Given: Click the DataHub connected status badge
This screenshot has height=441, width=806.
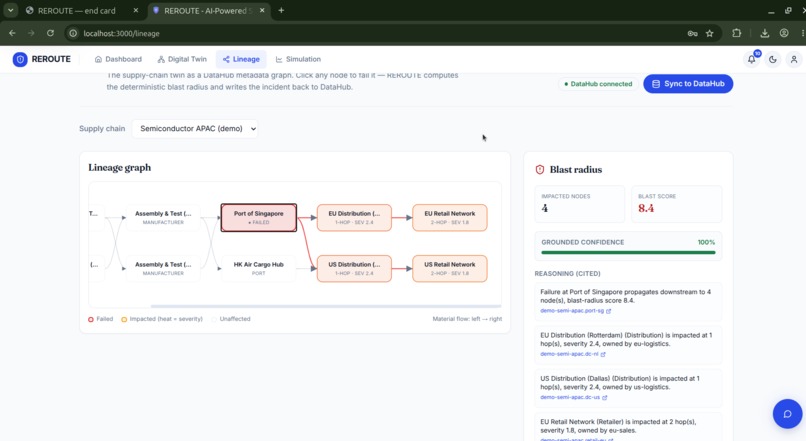Looking at the screenshot, I should tap(598, 84).
